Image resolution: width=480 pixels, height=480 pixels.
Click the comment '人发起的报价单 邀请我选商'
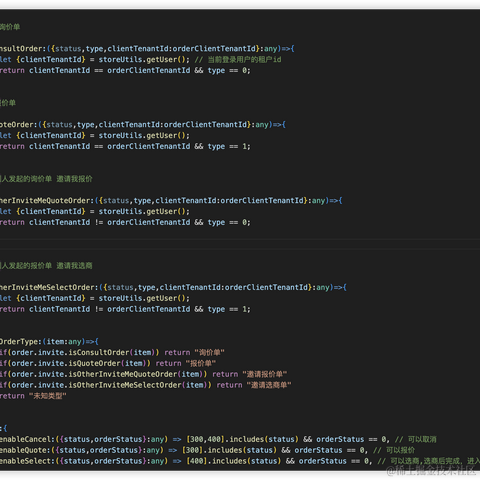[46, 266]
